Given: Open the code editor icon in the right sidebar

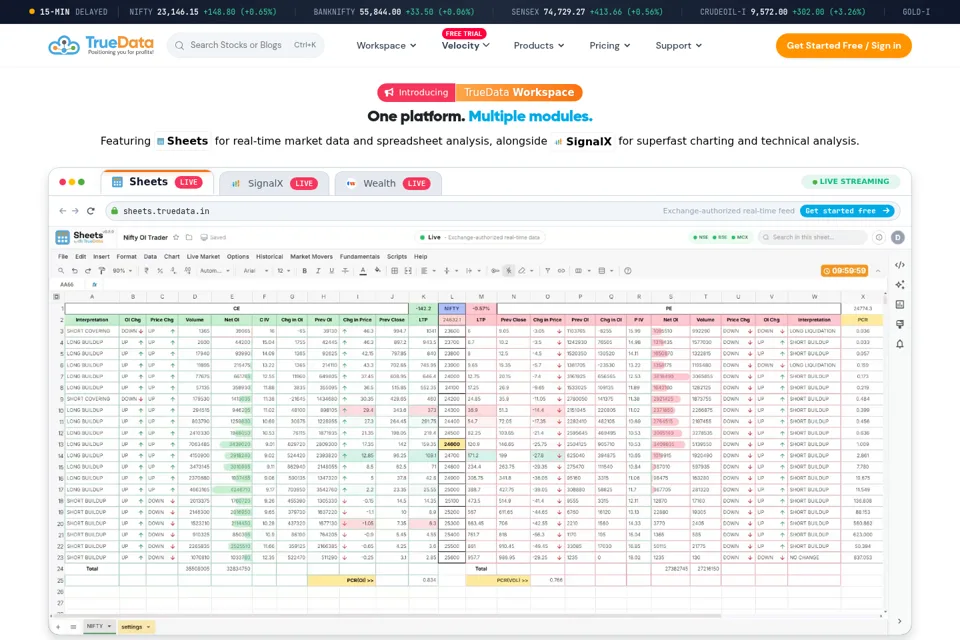Looking at the screenshot, I should tap(899, 265).
